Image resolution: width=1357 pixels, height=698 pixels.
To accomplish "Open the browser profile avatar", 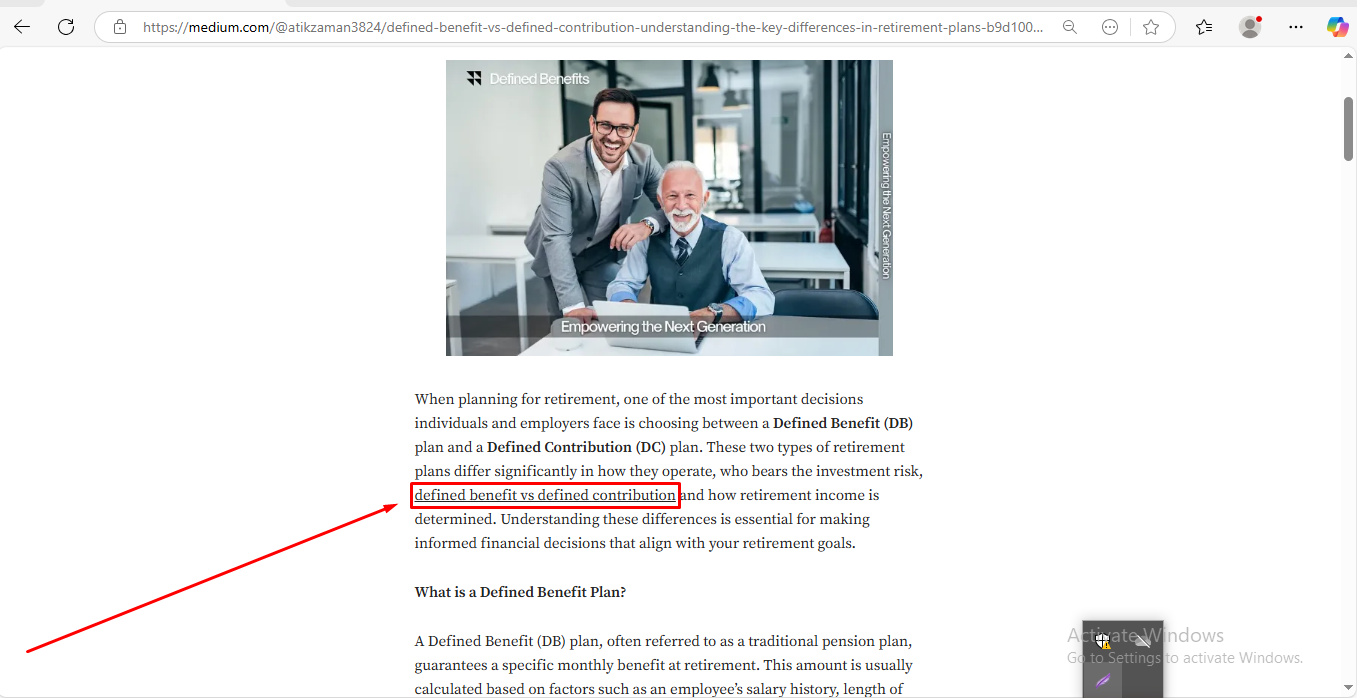I will coord(1250,27).
